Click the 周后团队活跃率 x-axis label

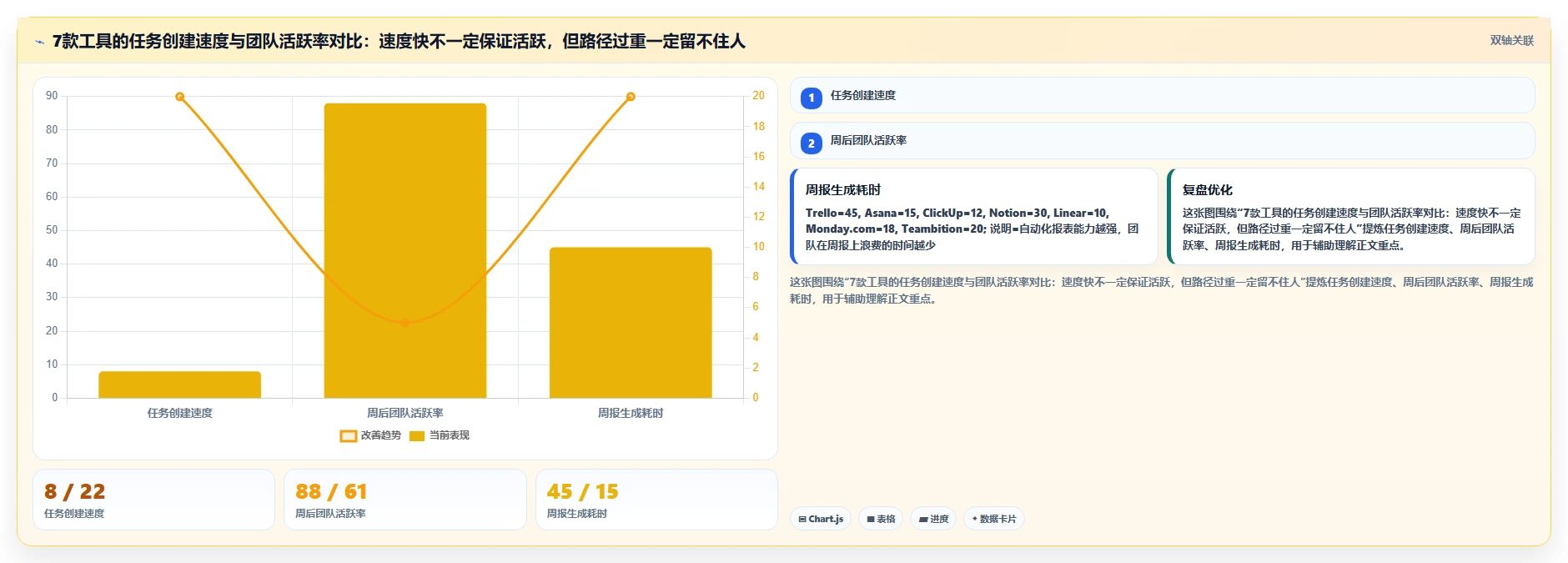[x=405, y=413]
